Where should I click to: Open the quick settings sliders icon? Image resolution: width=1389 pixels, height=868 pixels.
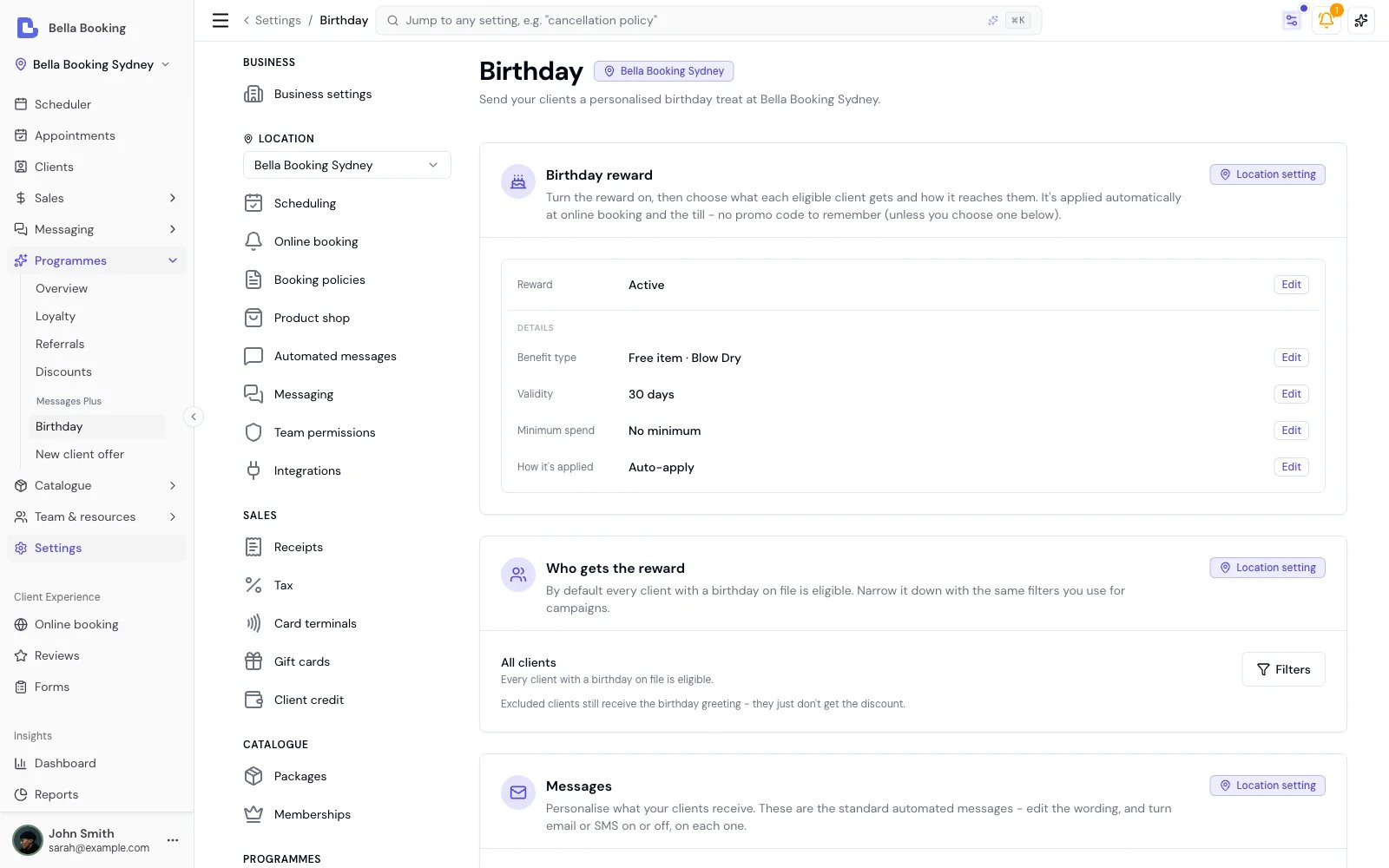1292,20
